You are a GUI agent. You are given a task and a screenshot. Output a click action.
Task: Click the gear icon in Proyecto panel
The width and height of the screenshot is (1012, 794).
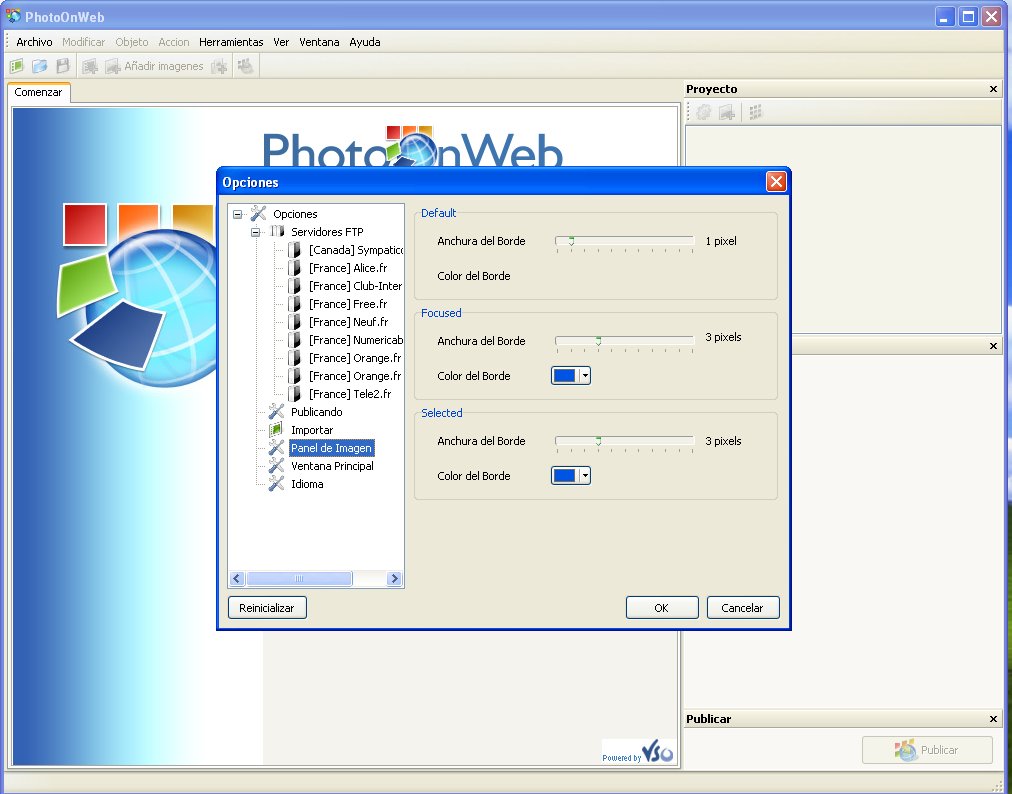click(x=703, y=112)
